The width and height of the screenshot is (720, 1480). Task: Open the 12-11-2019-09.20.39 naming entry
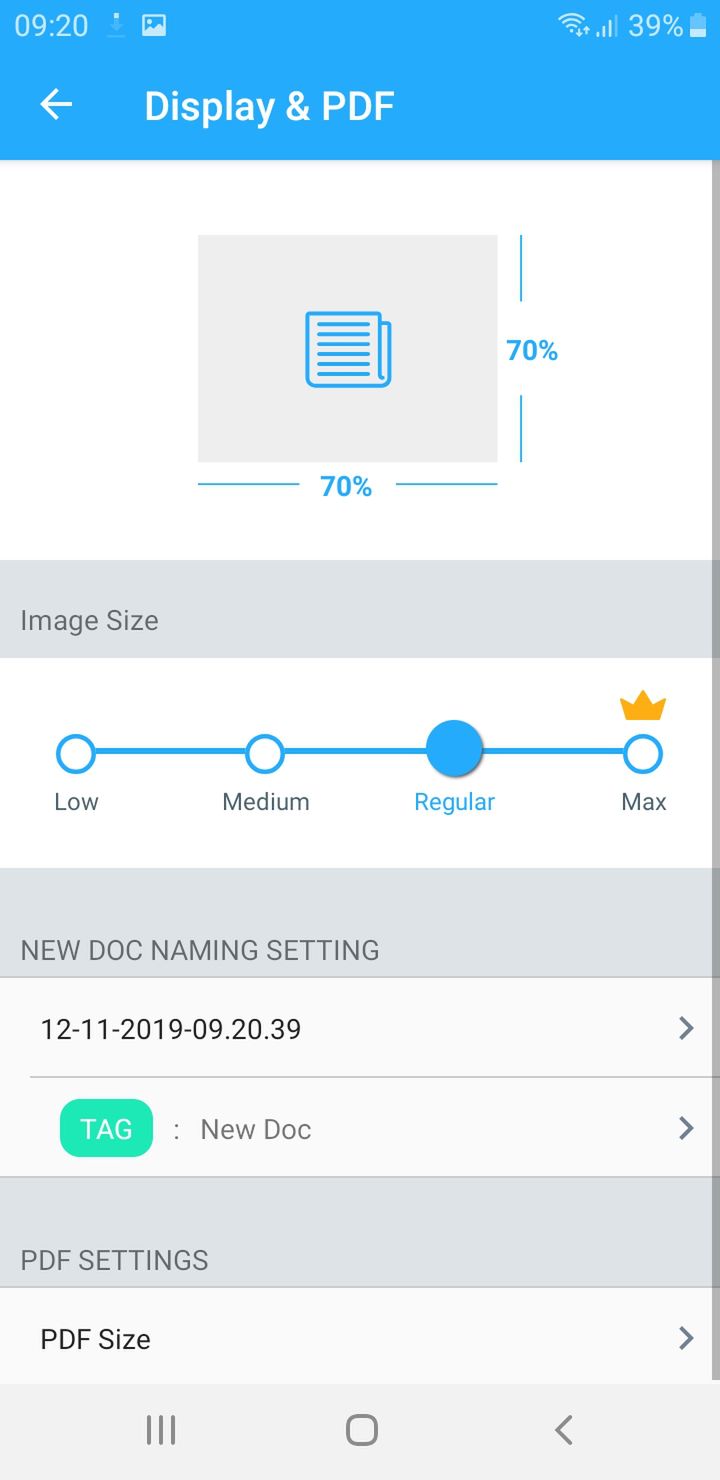point(360,1028)
